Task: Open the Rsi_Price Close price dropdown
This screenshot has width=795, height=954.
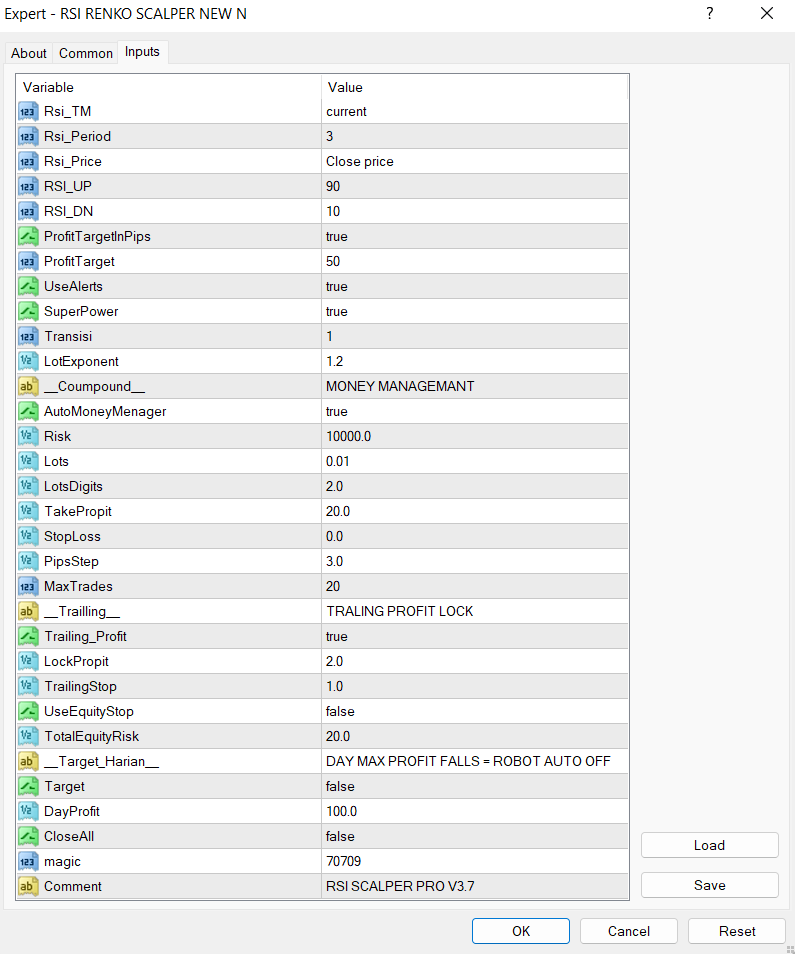Action: click(x=360, y=161)
